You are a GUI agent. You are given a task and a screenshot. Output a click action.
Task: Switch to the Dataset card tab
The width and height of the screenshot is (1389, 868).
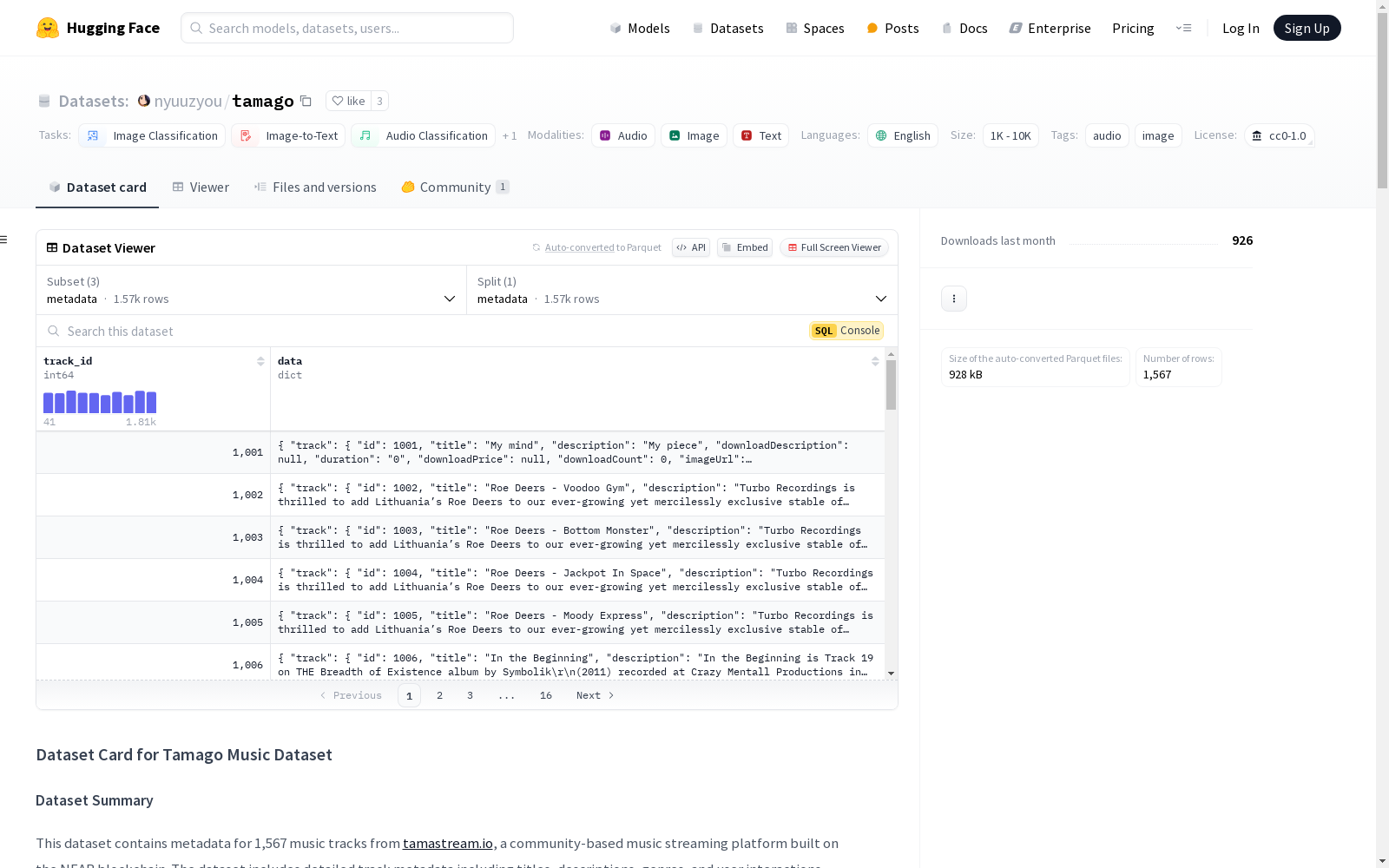(97, 187)
